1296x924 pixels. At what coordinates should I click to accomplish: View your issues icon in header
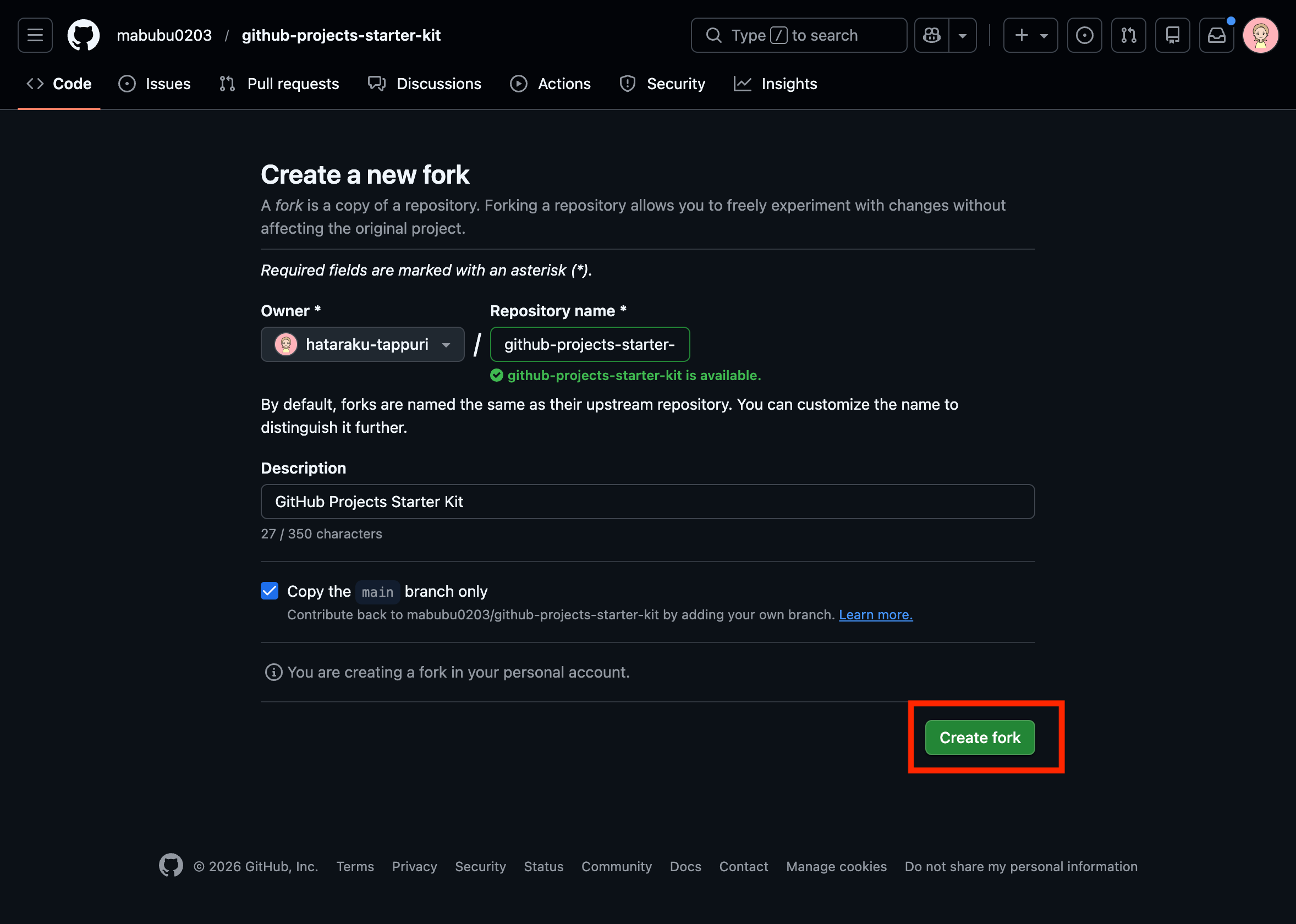pos(1084,35)
